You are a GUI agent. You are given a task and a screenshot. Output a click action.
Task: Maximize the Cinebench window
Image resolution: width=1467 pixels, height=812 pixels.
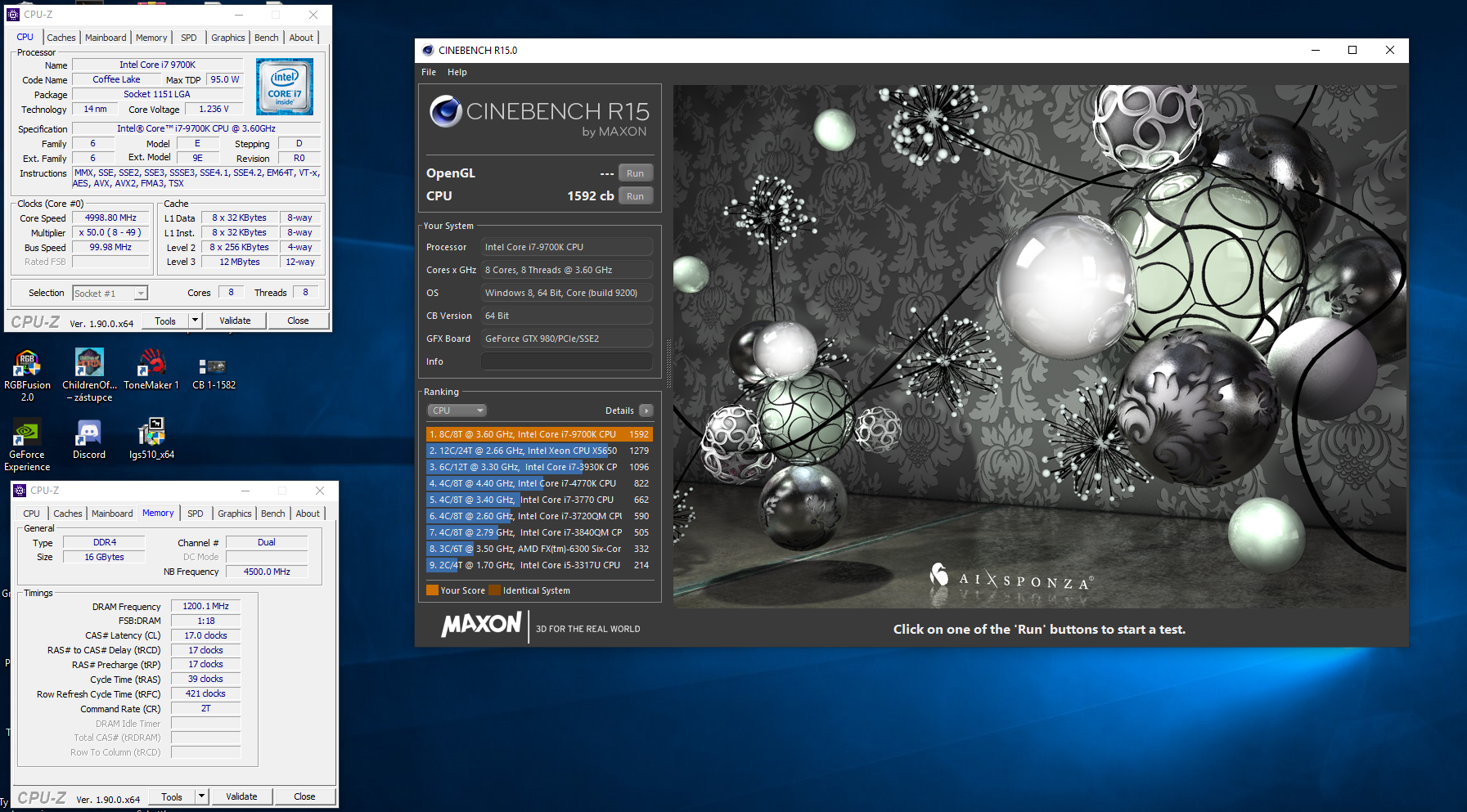point(1352,50)
